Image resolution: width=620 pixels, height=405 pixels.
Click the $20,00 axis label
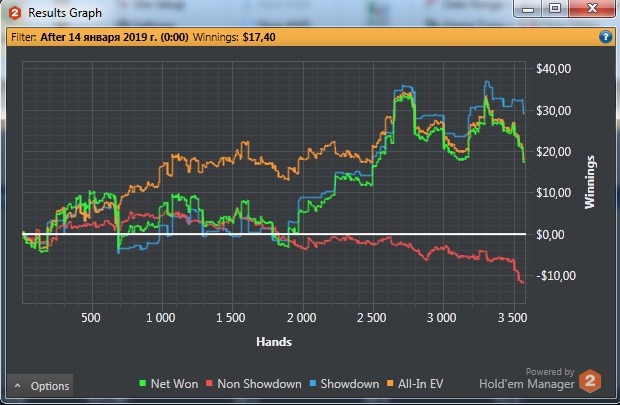554,151
